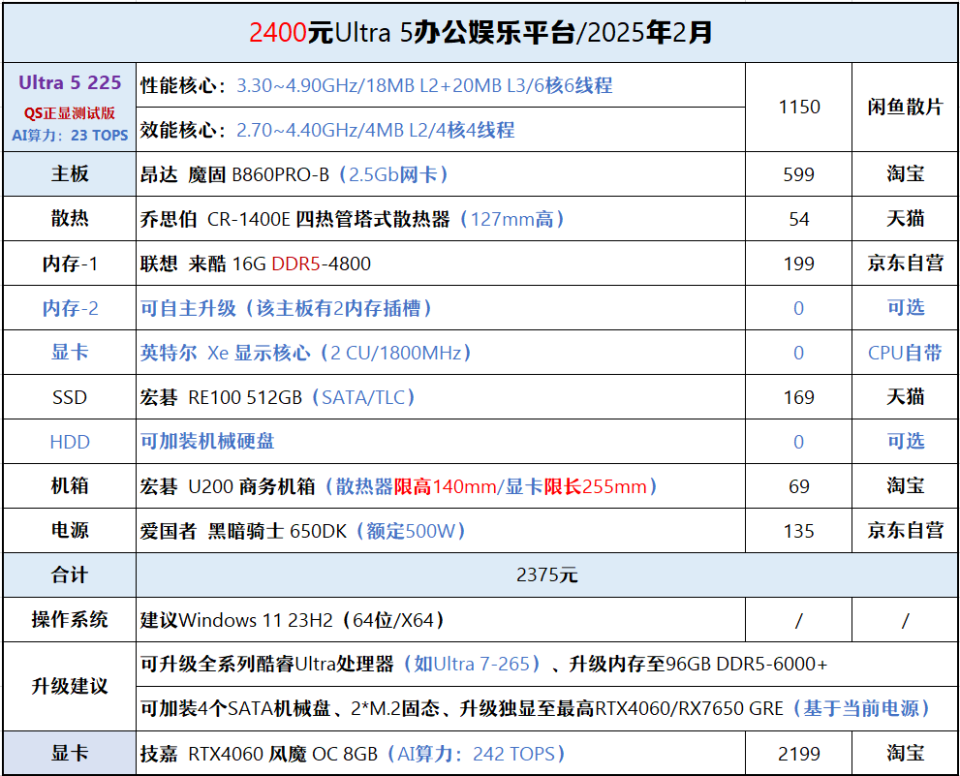960x776 pixels.
Task: Select the 'SSD' row label
Action: tap(70, 397)
